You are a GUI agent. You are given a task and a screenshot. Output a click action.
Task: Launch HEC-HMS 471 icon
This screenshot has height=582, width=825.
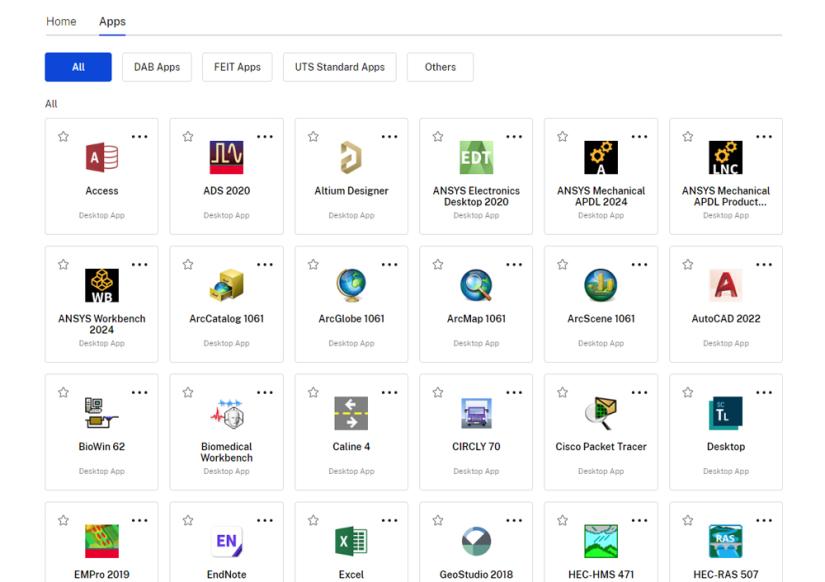pyautogui.click(x=601, y=541)
